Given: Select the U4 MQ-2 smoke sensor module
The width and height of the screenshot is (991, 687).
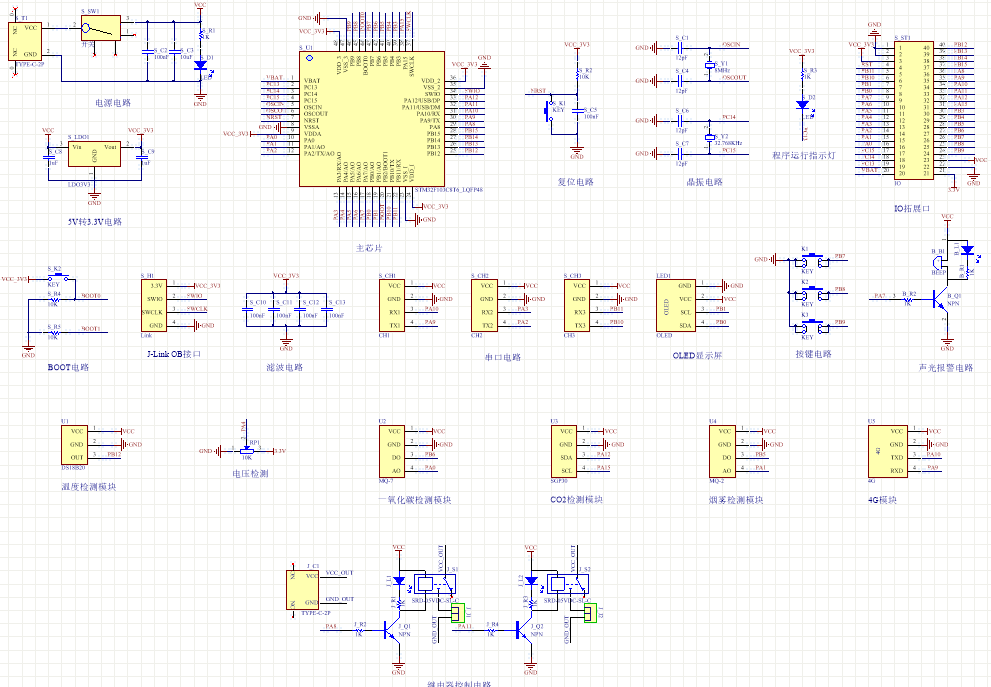Looking at the screenshot, I should pyautogui.click(x=722, y=451).
